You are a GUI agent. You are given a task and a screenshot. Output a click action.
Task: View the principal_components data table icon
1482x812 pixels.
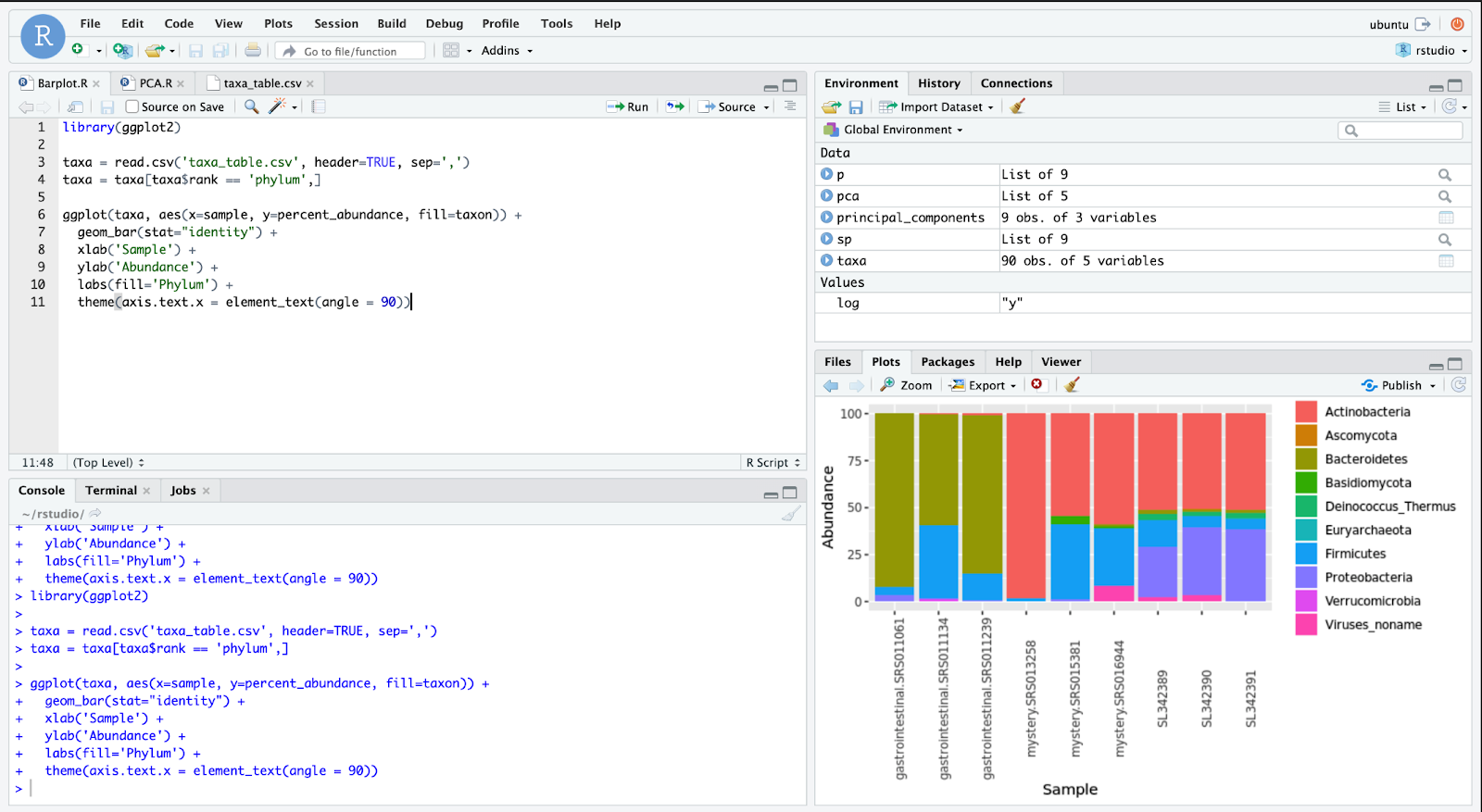coord(1446,218)
